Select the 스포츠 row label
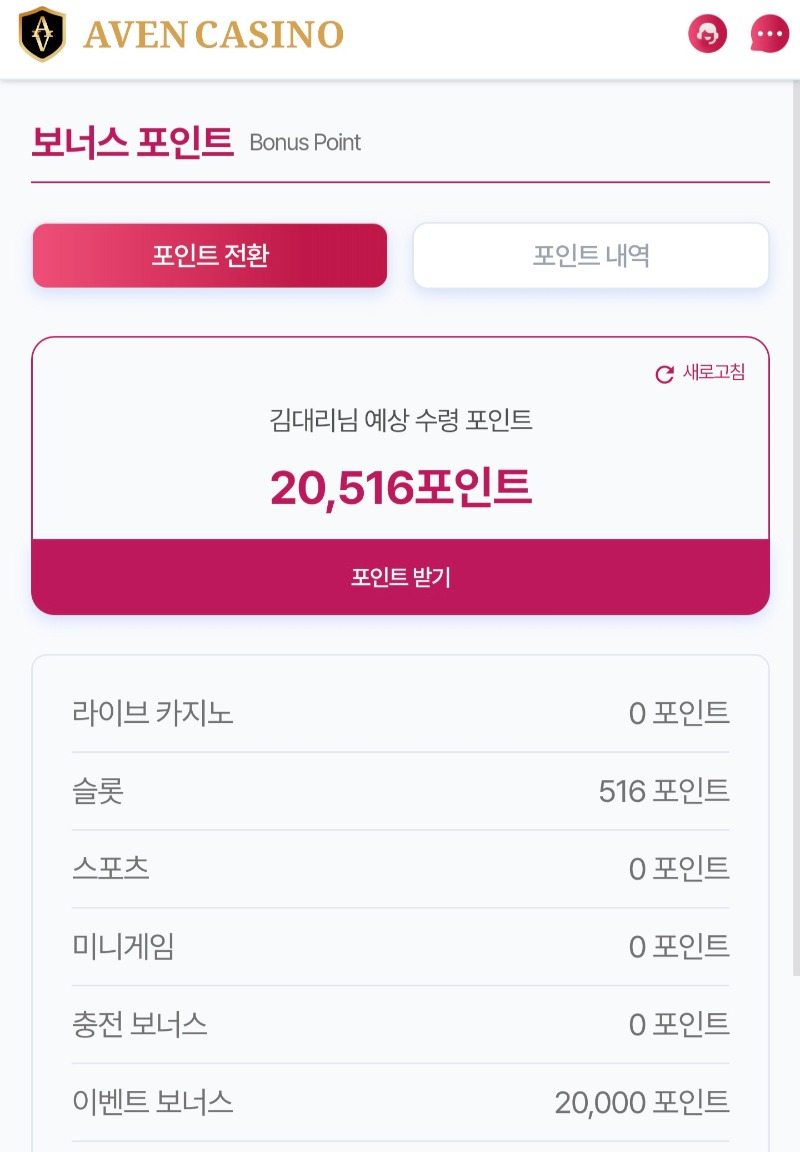The image size is (800, 1152). pos(111,868)
